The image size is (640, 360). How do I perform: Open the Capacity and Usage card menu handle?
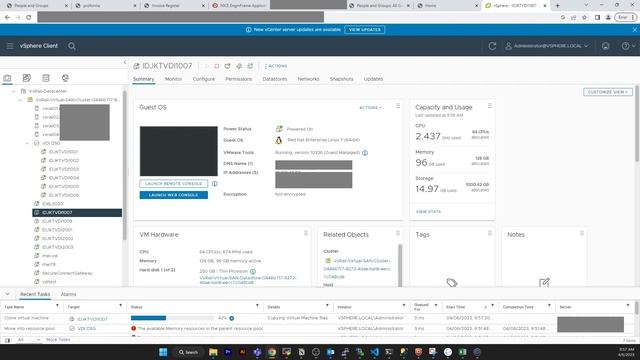[x=490, y=106]
